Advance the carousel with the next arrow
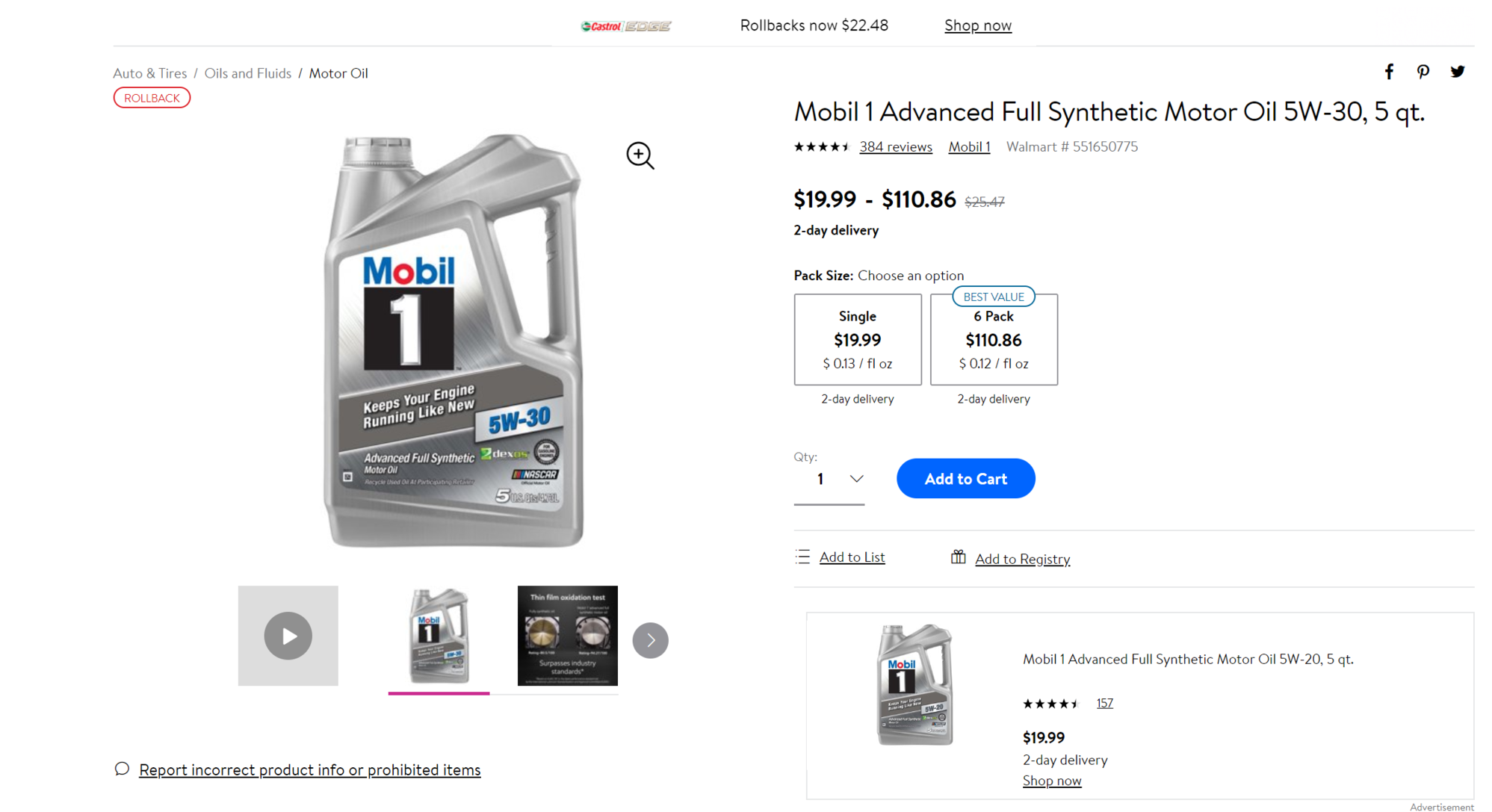This screenshot has width=1492, height=812. (x=650, y=639)
